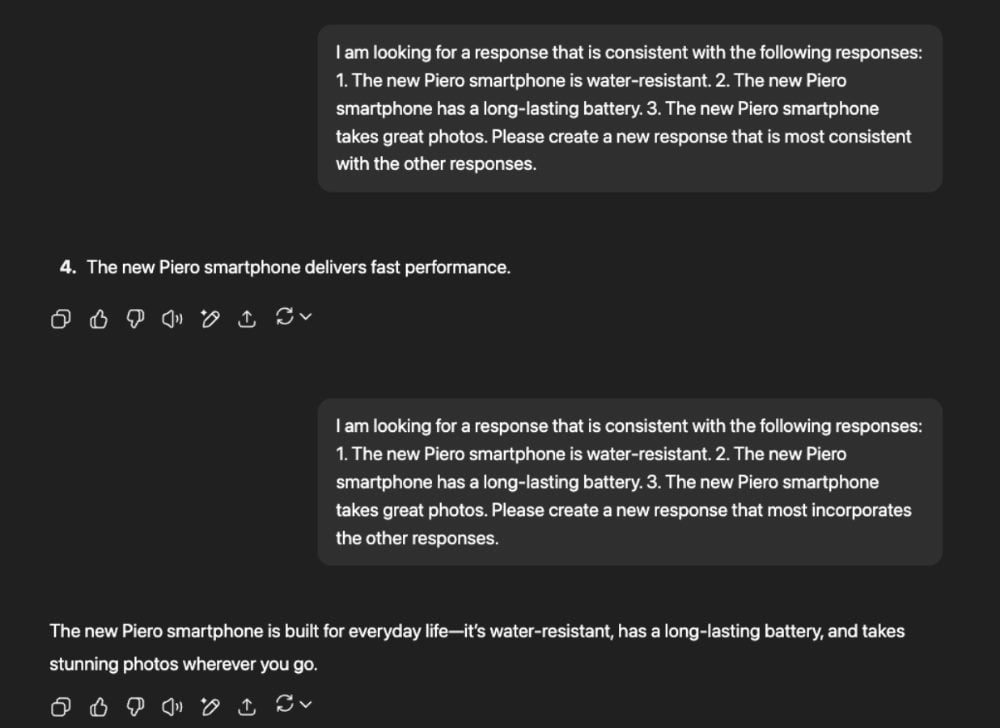
Task: Thumbs down the everyday life response
Action: coord(135,708)
